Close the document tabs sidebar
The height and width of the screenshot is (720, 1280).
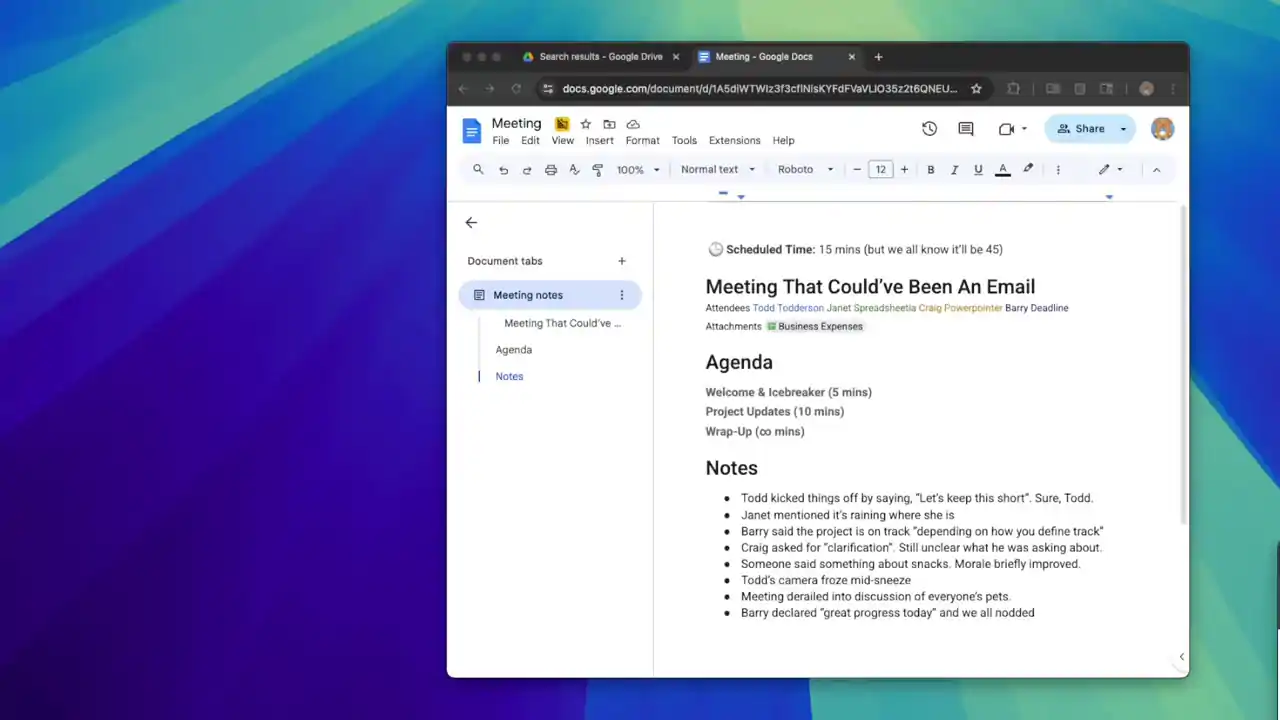(x=471, y=223)
